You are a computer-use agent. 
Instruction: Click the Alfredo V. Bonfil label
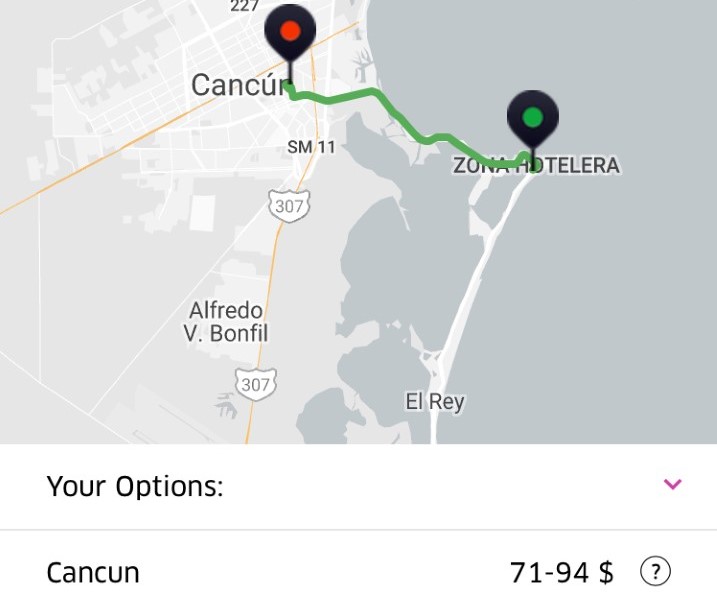(x=226, y=322)
